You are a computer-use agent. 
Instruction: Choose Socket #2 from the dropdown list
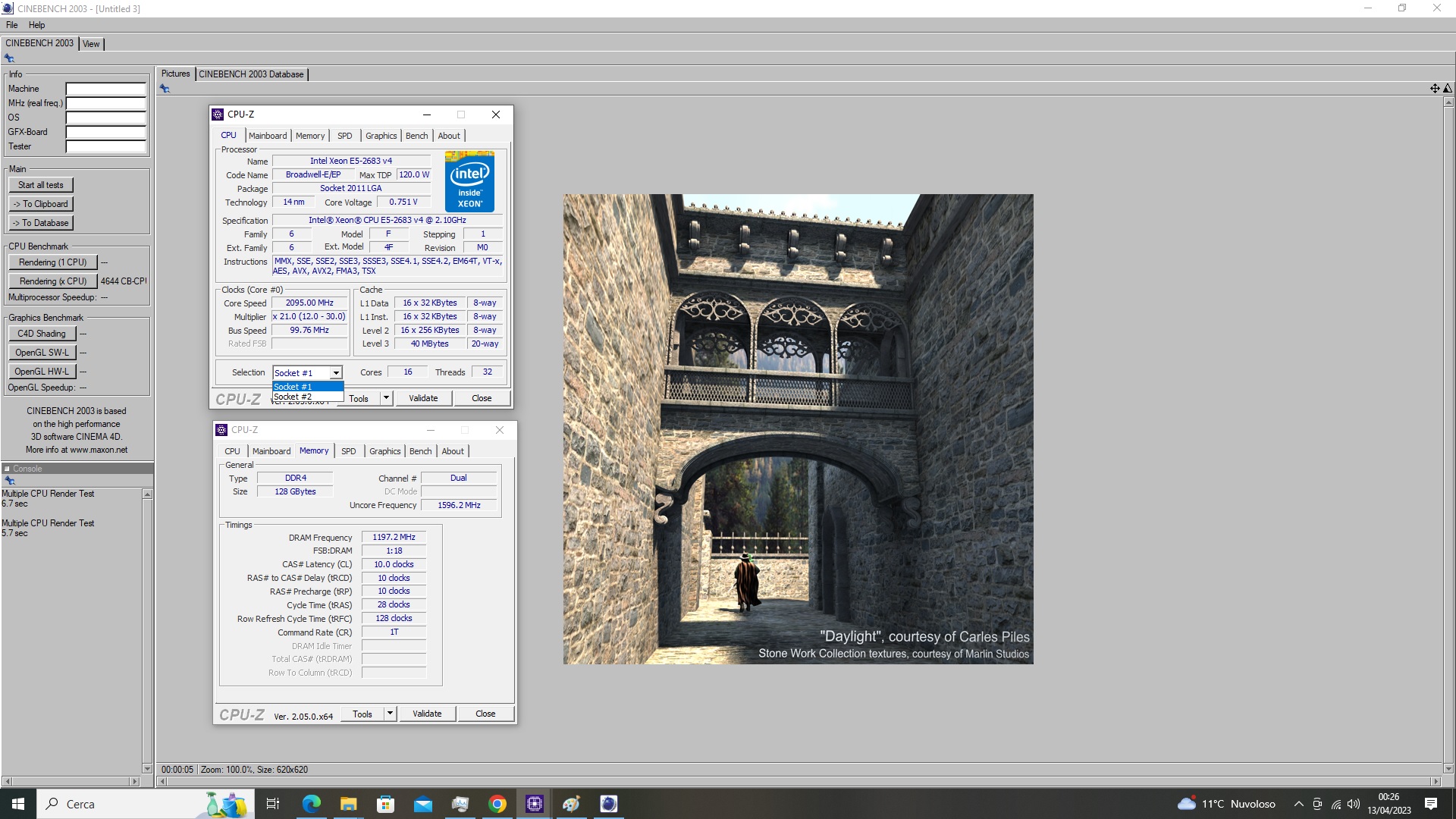308,397
